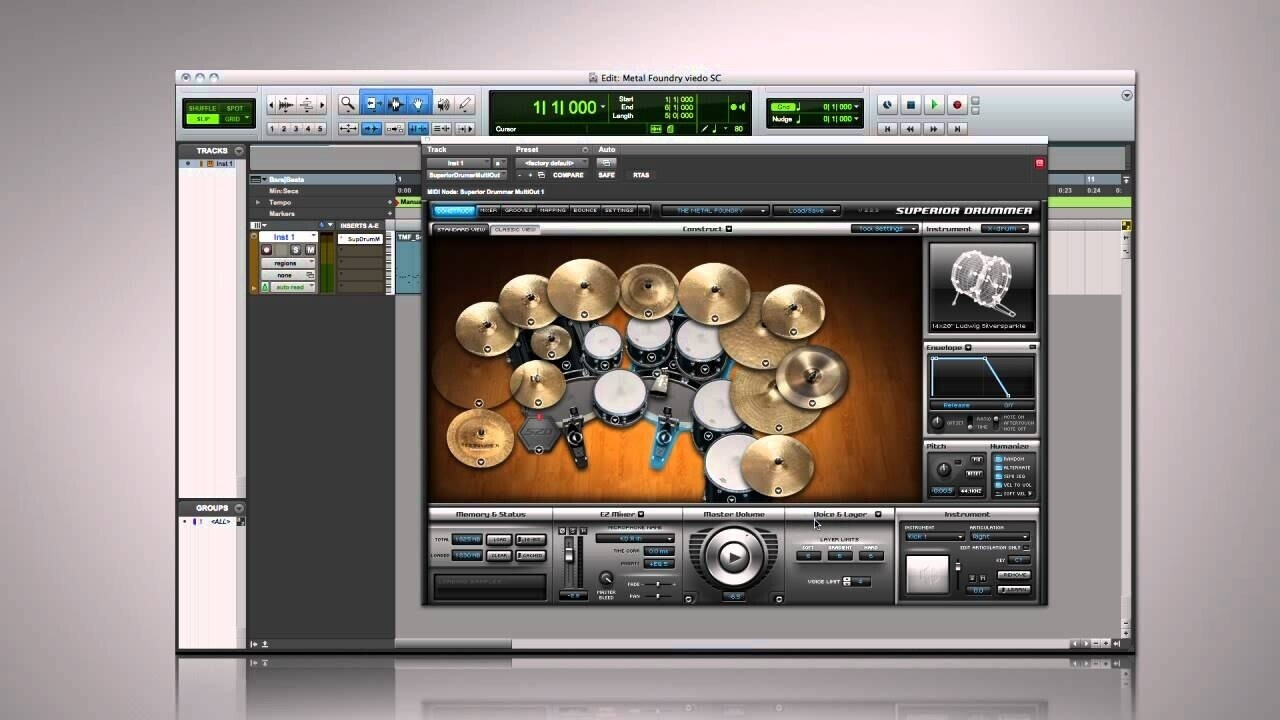Mute the Inst 1 track

point(310,250)
